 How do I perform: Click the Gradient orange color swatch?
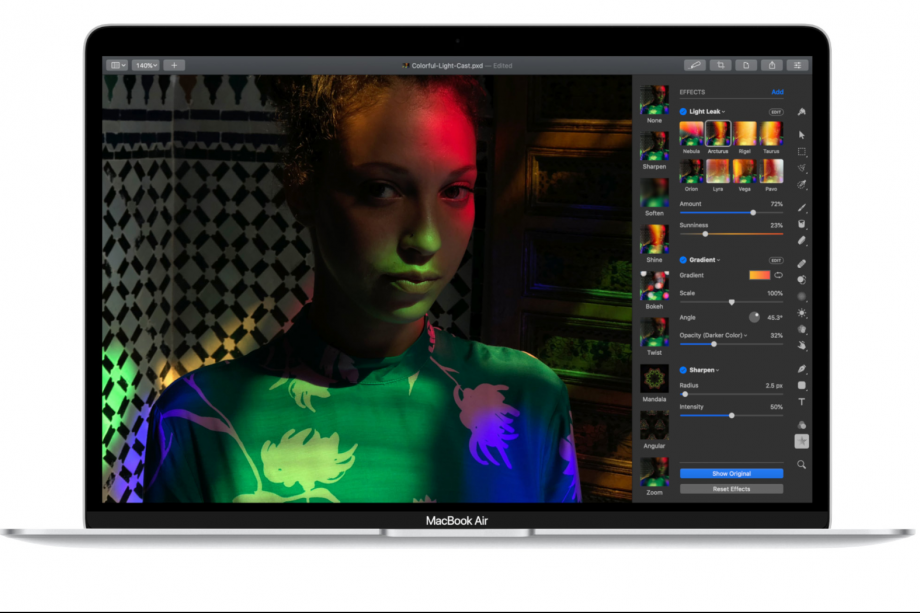[759, 275]
